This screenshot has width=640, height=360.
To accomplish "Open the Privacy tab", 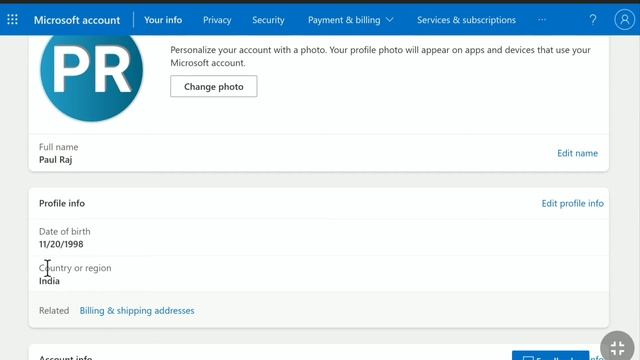I will (x=217, y=20).
